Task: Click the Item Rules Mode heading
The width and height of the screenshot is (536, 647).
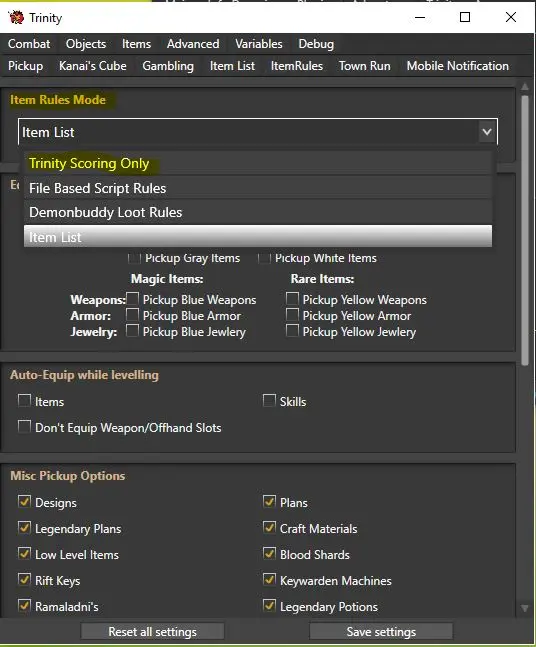Action: point(58,100)
